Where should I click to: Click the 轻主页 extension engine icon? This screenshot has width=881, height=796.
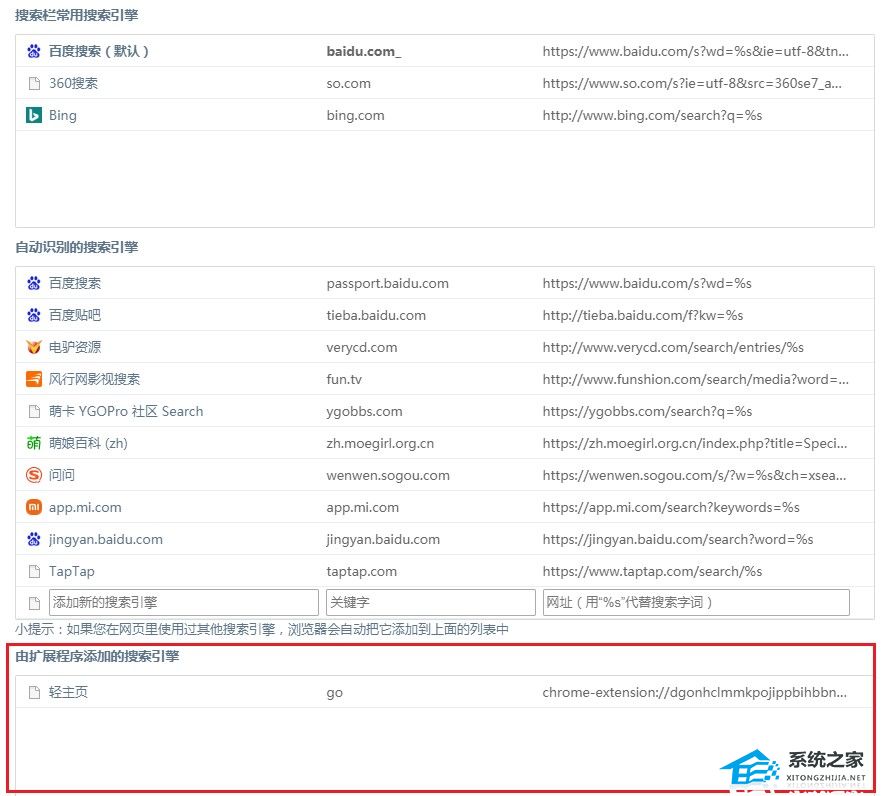[x=33, y=692]
